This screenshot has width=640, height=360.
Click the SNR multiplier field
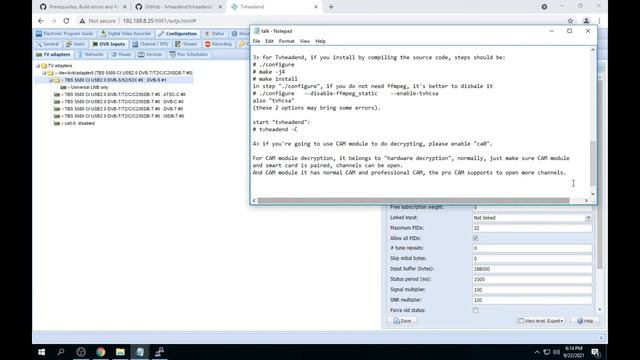532,300
